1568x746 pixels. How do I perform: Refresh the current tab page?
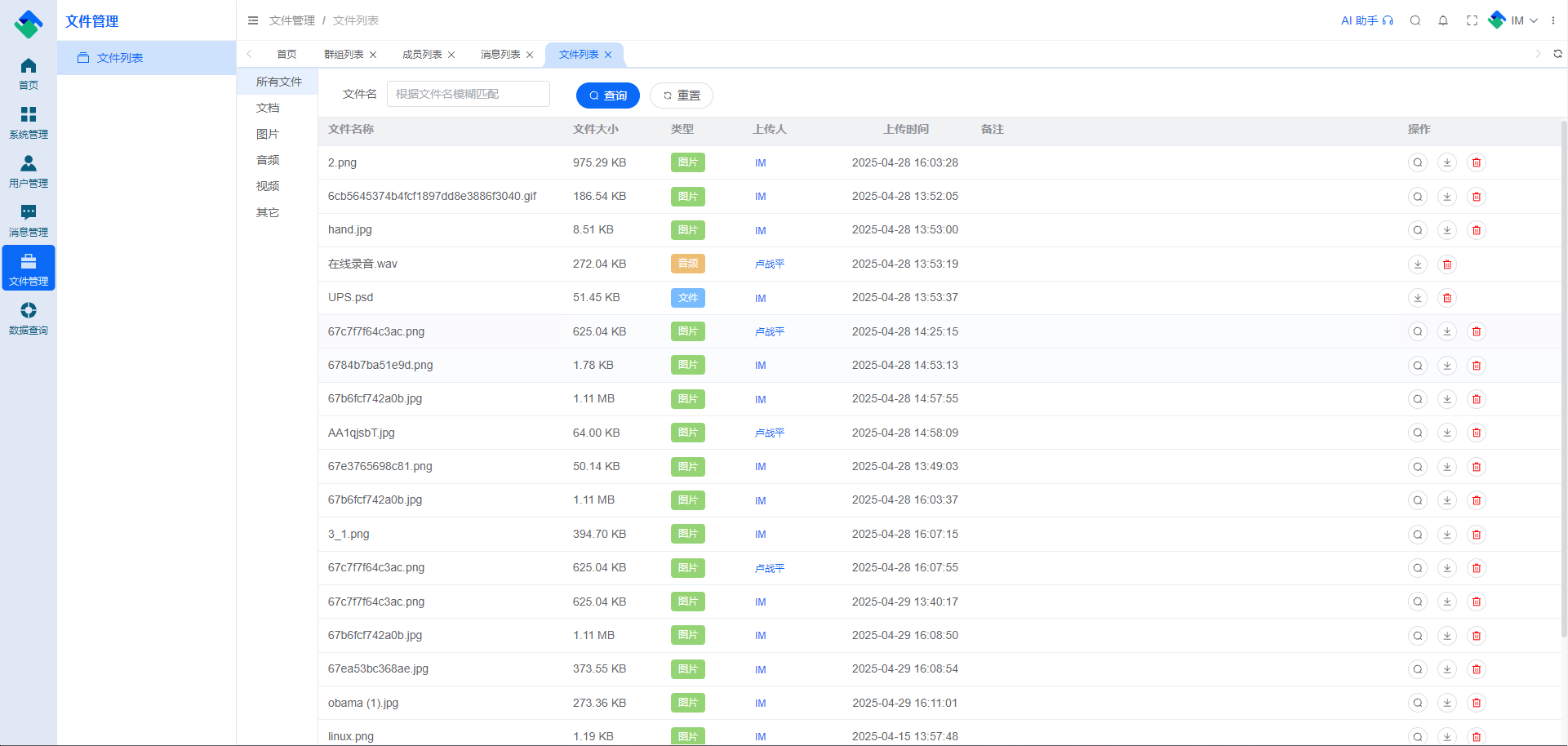pos(1557,54)
